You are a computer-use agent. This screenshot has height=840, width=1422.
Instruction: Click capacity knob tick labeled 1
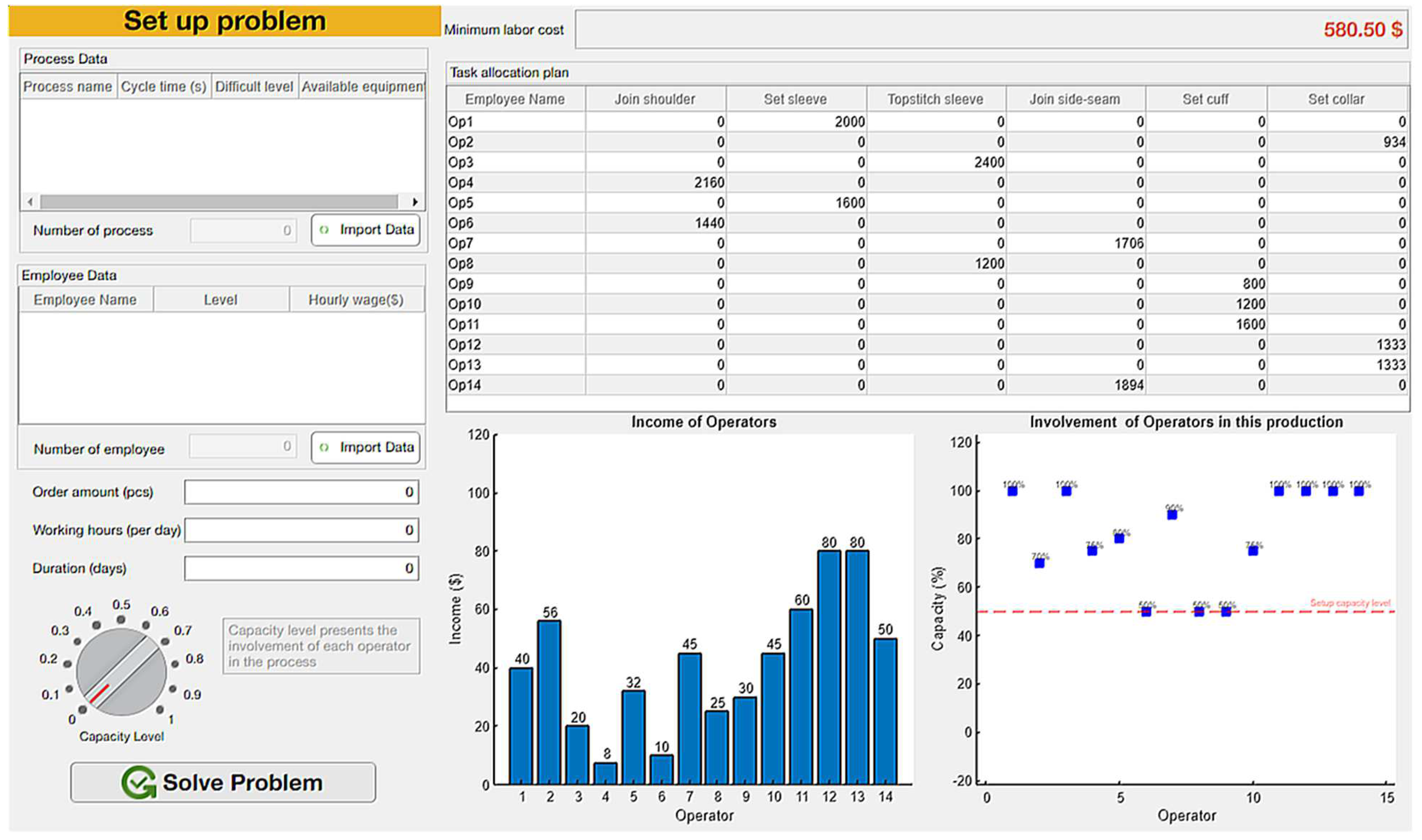coord(160,710)
